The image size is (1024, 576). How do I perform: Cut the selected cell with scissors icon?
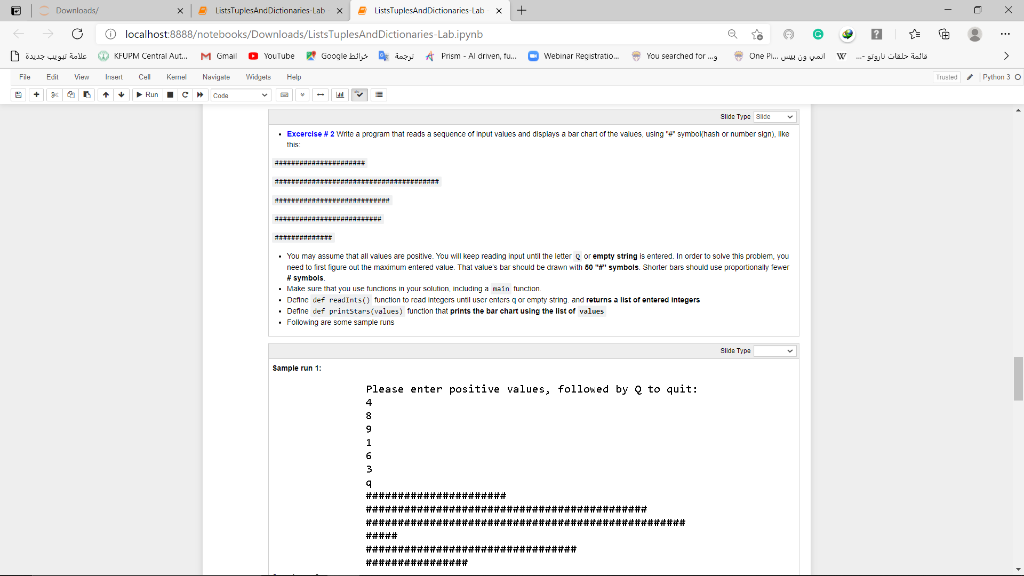pos(55,94)
